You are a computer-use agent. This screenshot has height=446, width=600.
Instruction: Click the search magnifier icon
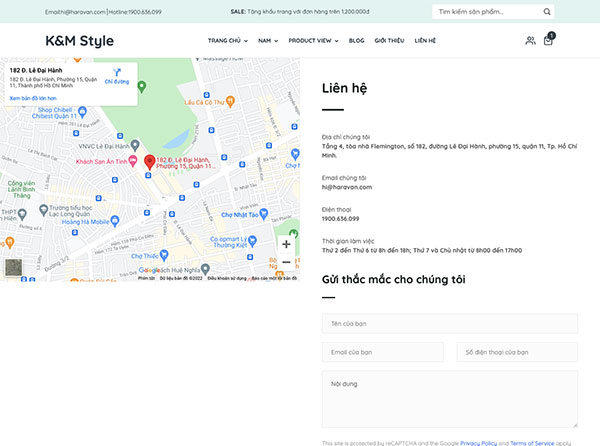tap(547, 12)
